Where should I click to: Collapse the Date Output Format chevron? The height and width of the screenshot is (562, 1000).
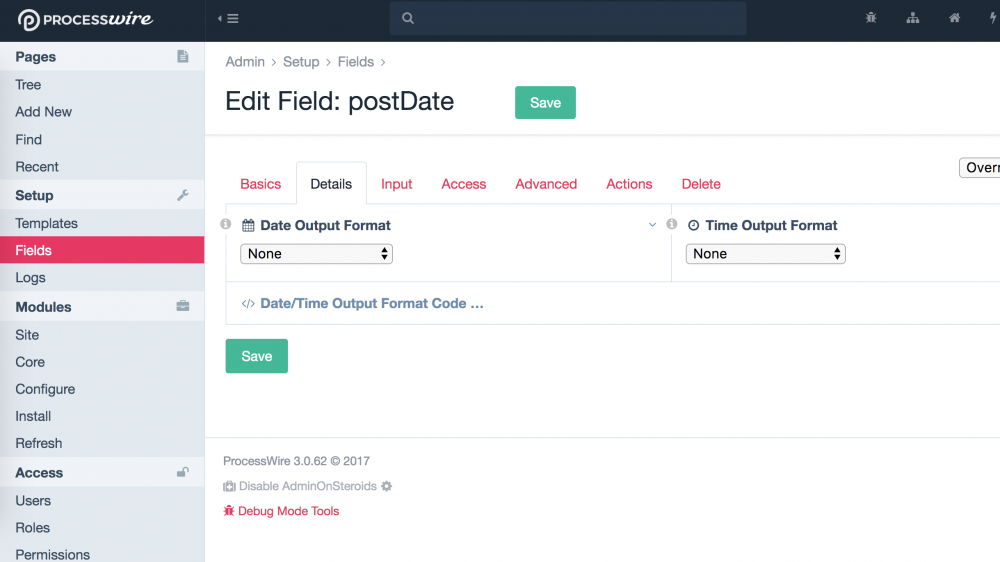[x=653, y=225]
